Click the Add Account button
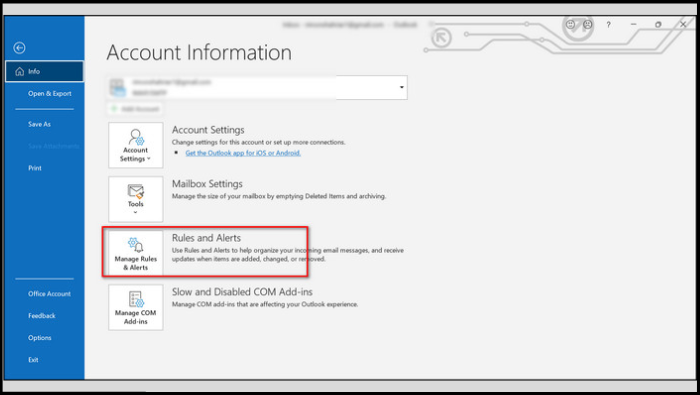The height and width of the screenshot is (395, 700). tap(135, 109)
